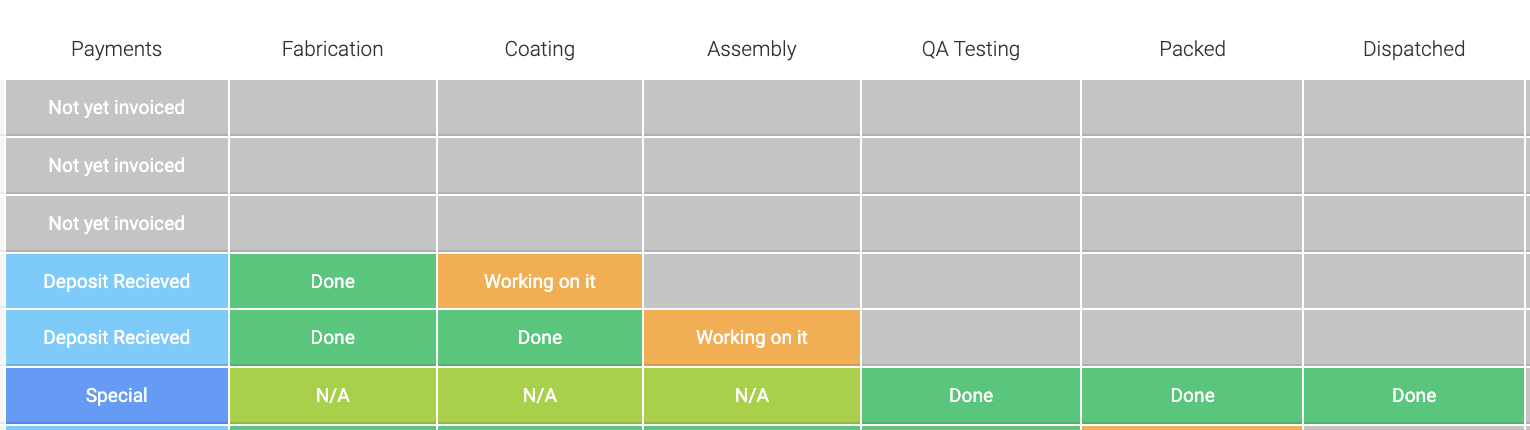Viewport: 1530px width, 430px height.
Task: Select the second Deposit Recieved cell
Action: point(117,338)
